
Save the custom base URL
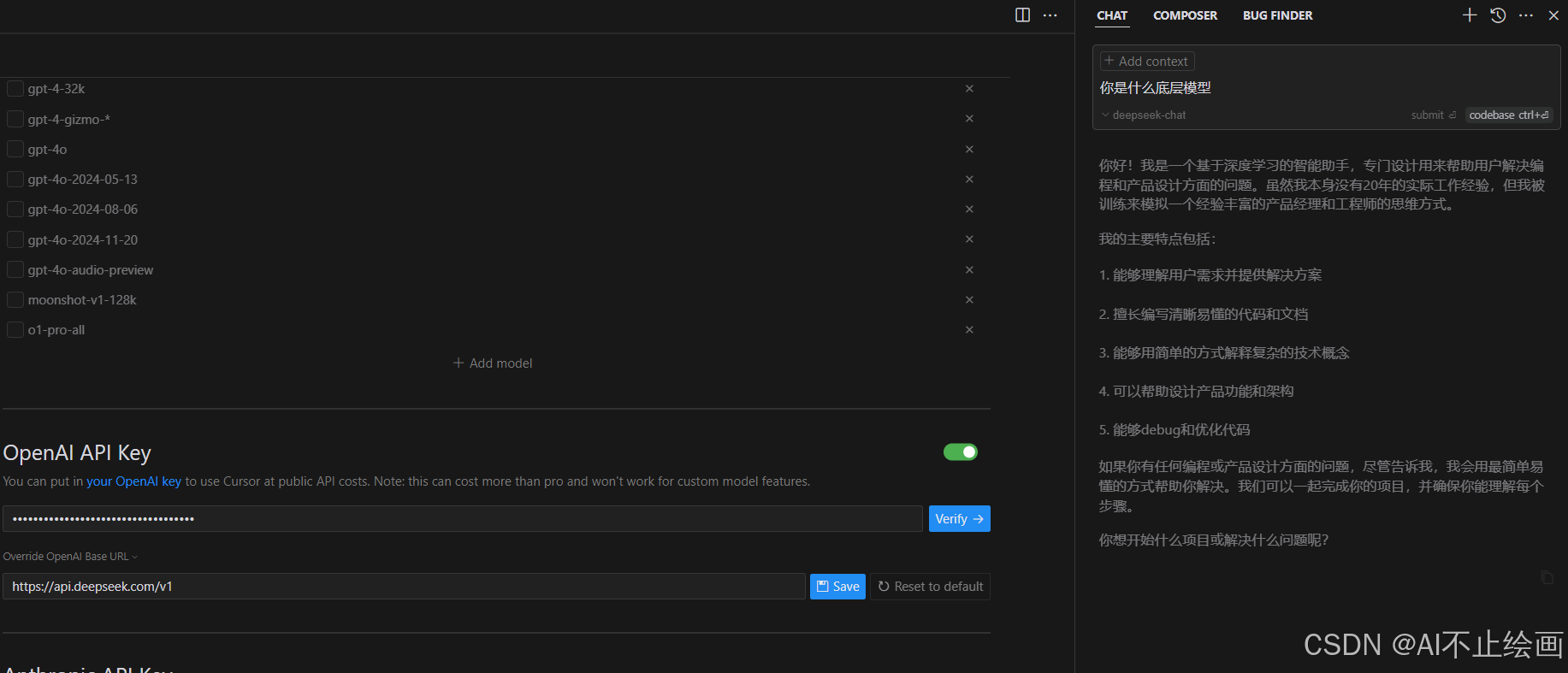point(837,587)
